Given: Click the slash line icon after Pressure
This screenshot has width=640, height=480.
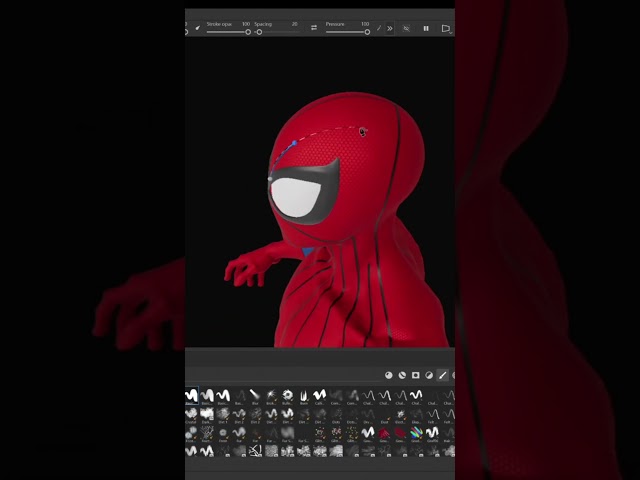Looking at the screenshot, I should click(379, 28).
